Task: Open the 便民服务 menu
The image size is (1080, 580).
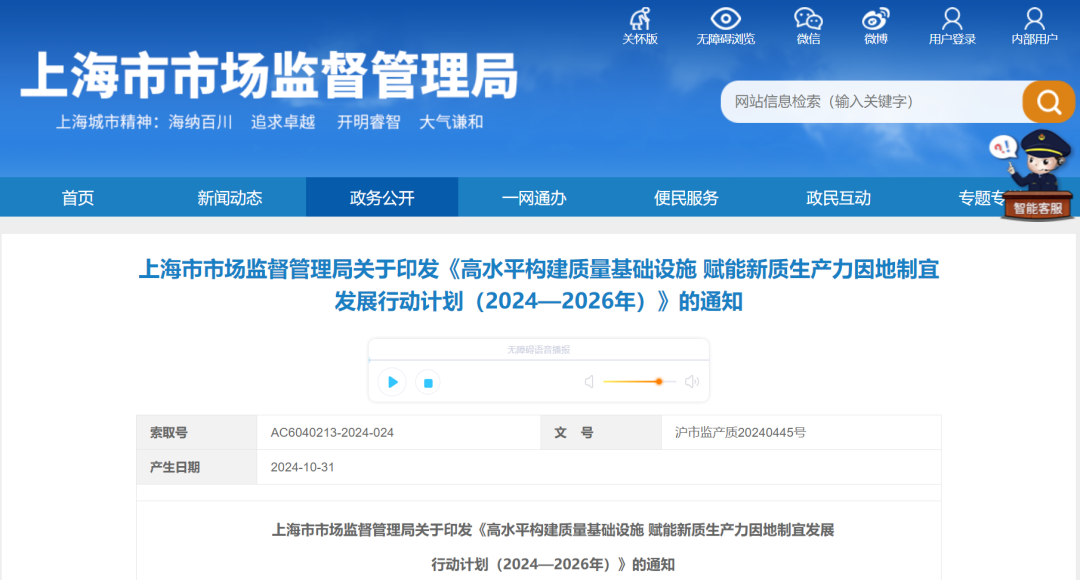Action: click(x=686, y=197)
